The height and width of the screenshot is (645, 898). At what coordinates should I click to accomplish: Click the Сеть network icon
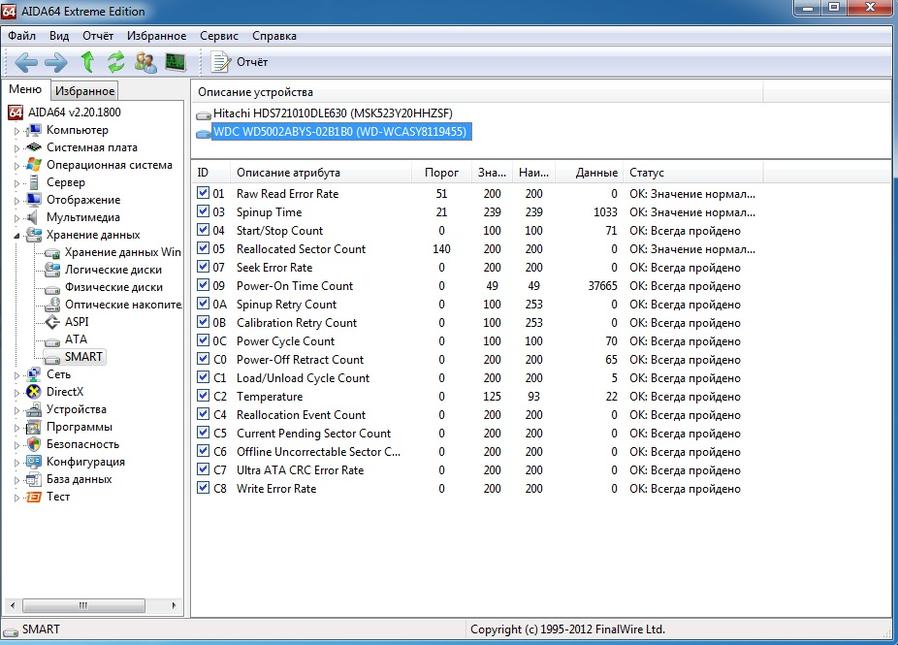(x=34, y=375)
